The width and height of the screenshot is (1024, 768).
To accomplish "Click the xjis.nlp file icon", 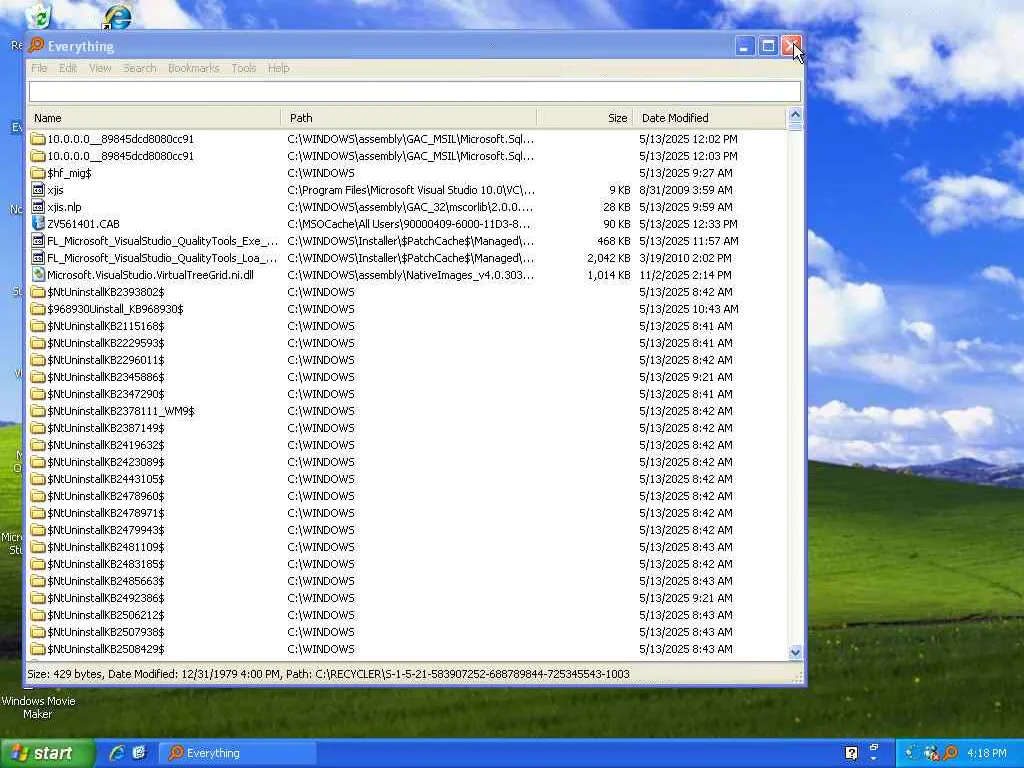I will click(38, 207).
